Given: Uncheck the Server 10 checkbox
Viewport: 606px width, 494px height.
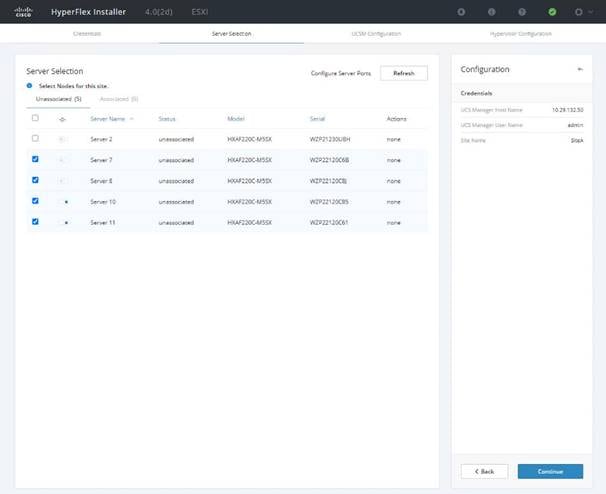Looking at the screenshot, I should coord(35,201).
